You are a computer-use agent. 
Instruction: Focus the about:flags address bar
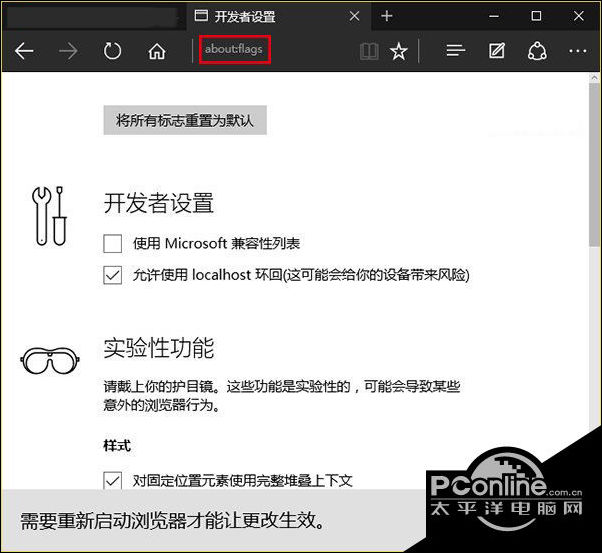(x=235, y=49)
